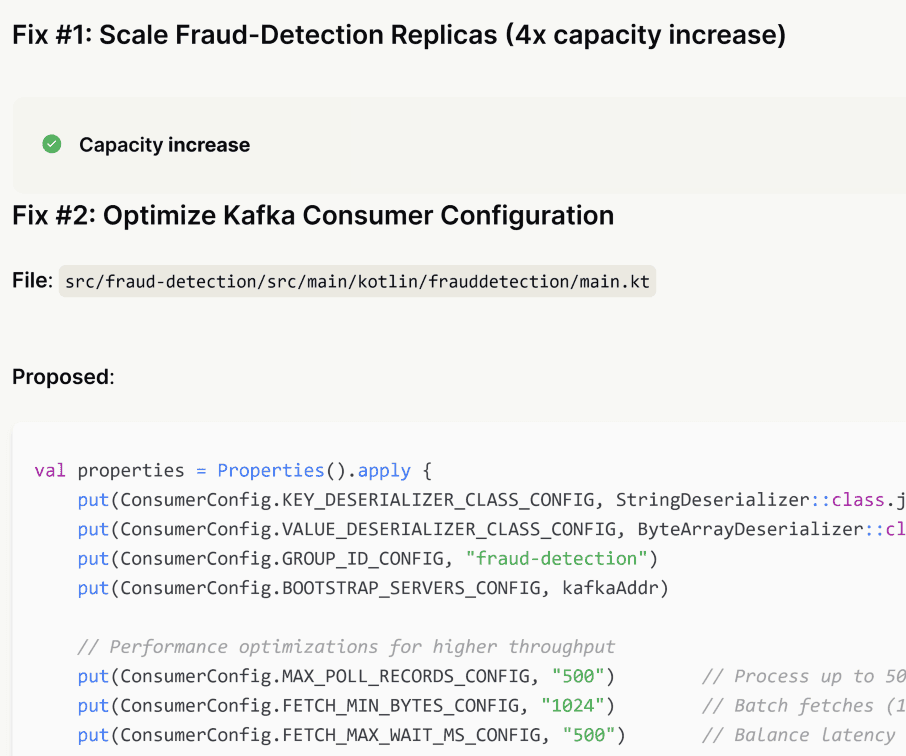Click the "Proposed:" label
The image size is (906, 756).
(x=63, y=377)
